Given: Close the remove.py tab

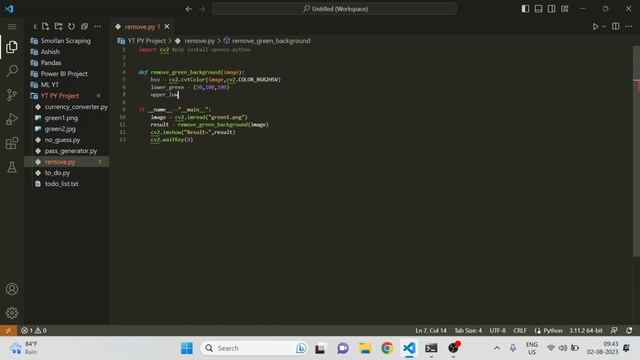Looking at the screenshot, I should (167, 27).
